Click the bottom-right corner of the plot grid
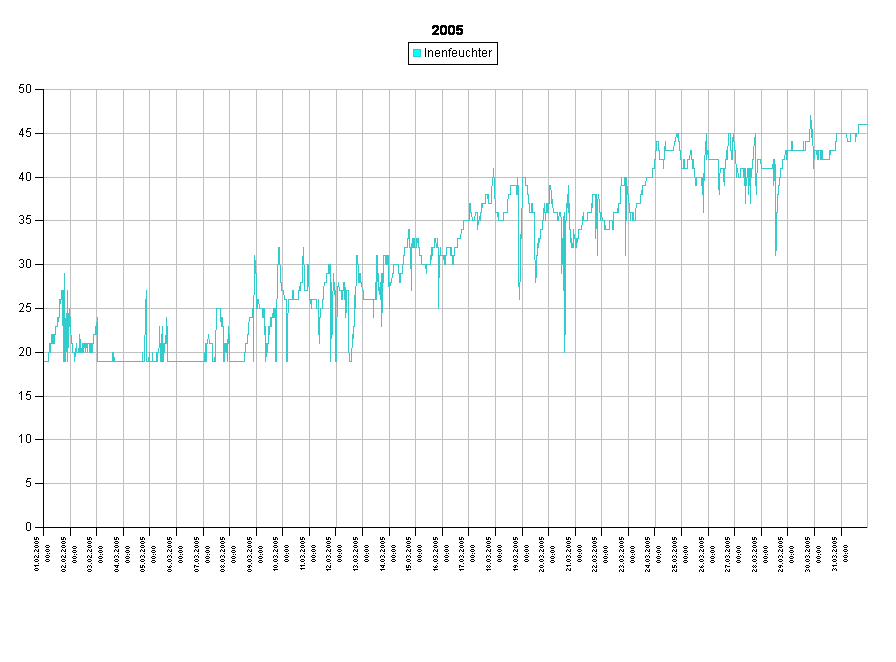Screen dimensions: 896x662 pos(867,526)
